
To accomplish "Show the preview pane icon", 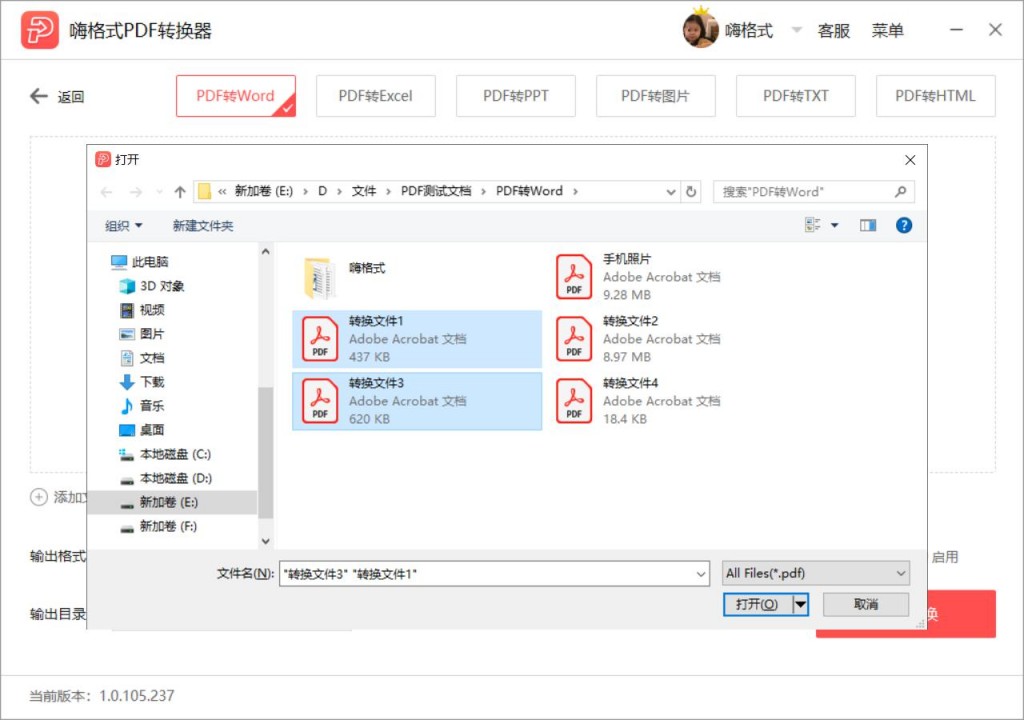I will coord(868,225).
